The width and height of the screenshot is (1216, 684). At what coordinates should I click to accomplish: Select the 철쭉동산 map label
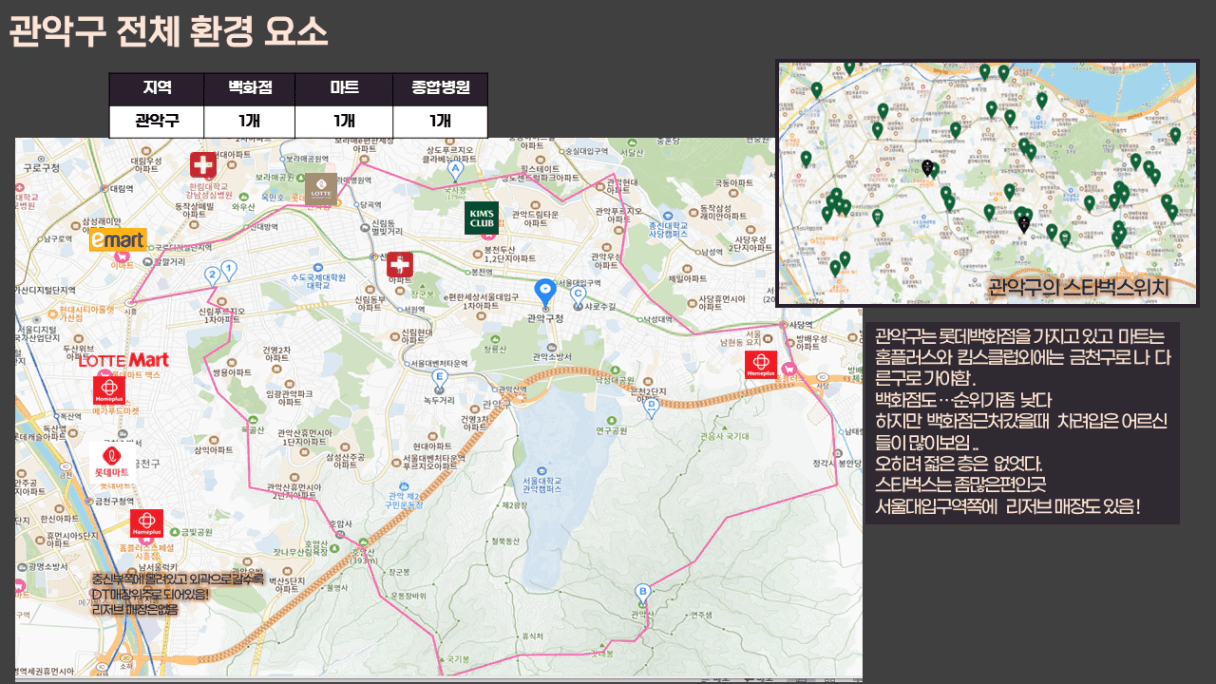coord(507,542)
